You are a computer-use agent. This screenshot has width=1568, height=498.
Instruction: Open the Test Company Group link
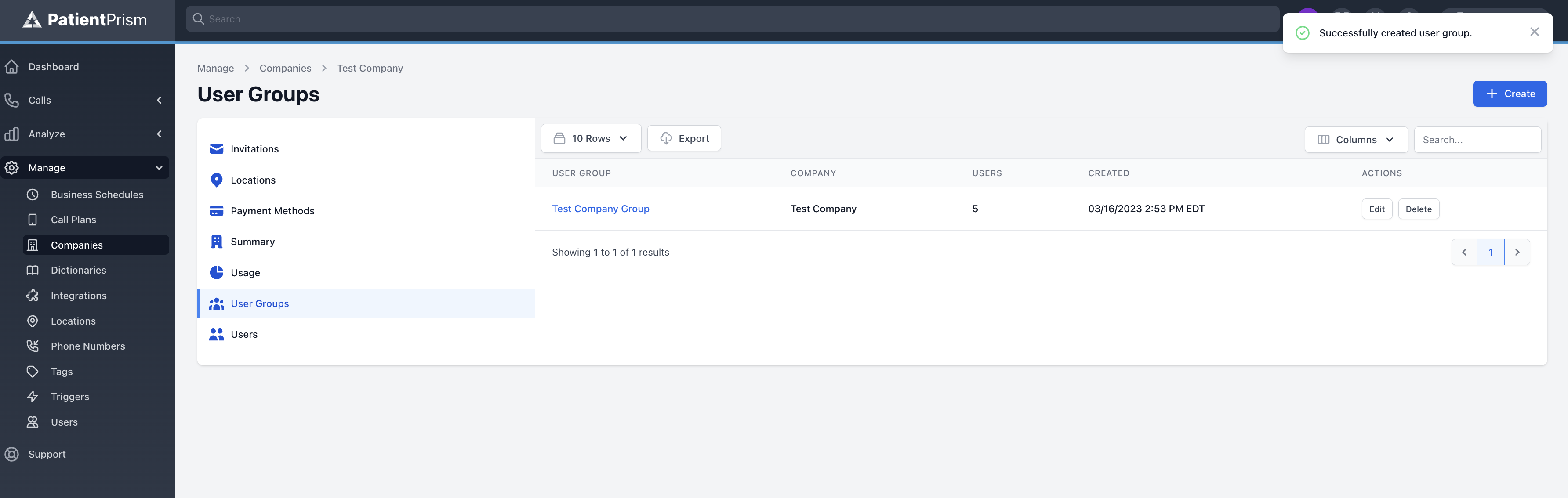pyautogui.click(x=600, y=209)
